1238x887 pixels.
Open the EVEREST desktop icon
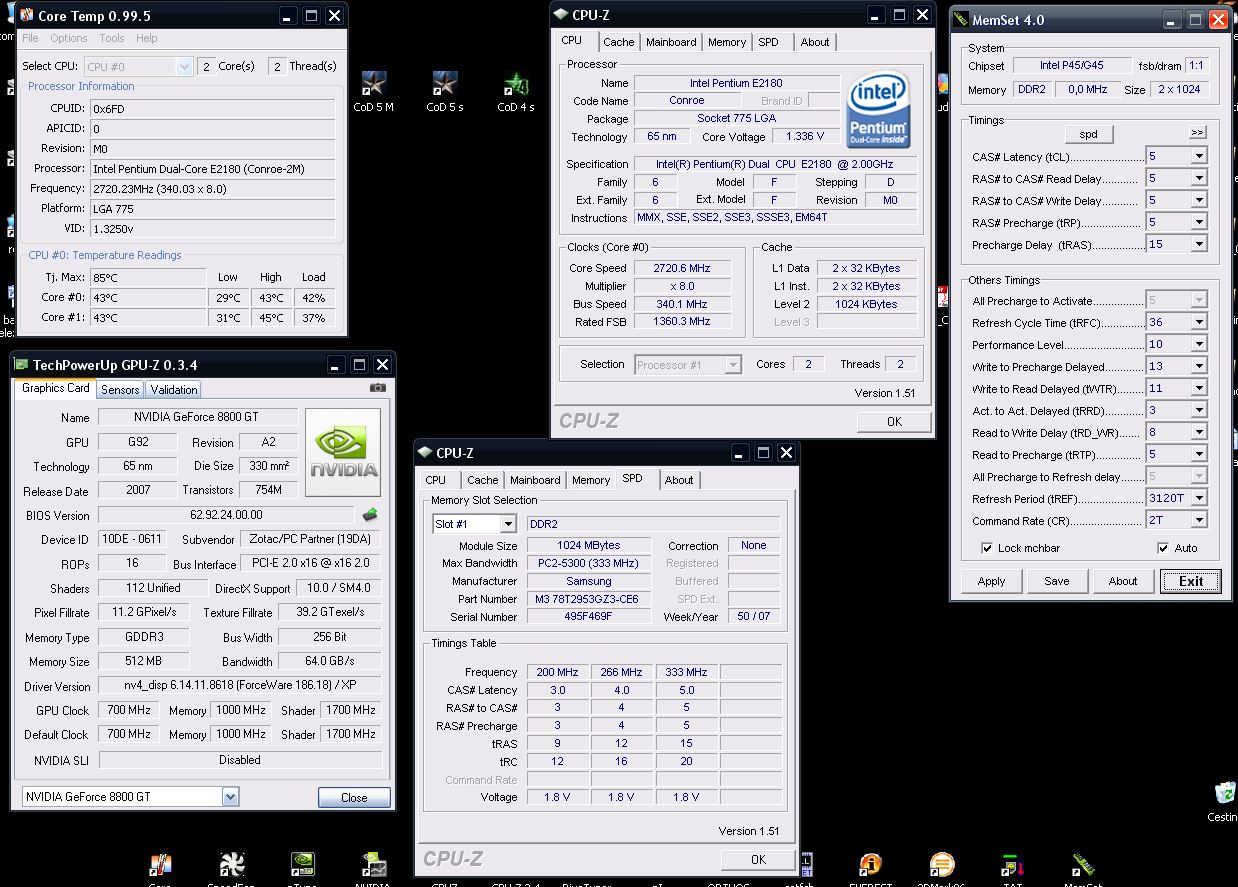coord(870,866)
